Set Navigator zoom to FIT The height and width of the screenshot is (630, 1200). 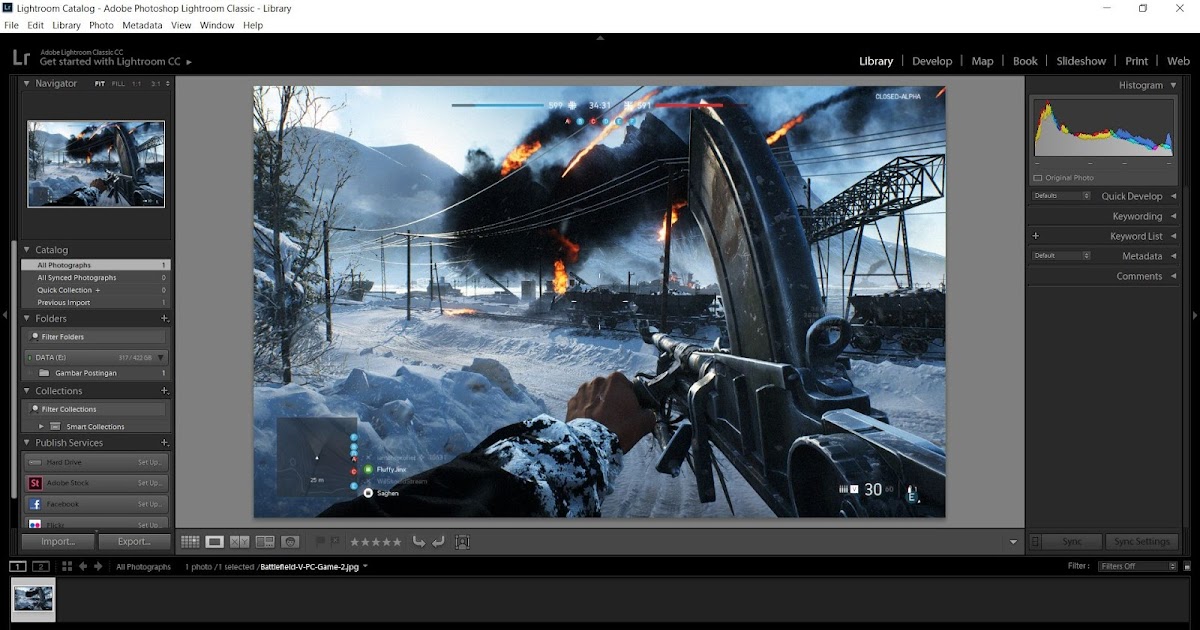point(100,84)
